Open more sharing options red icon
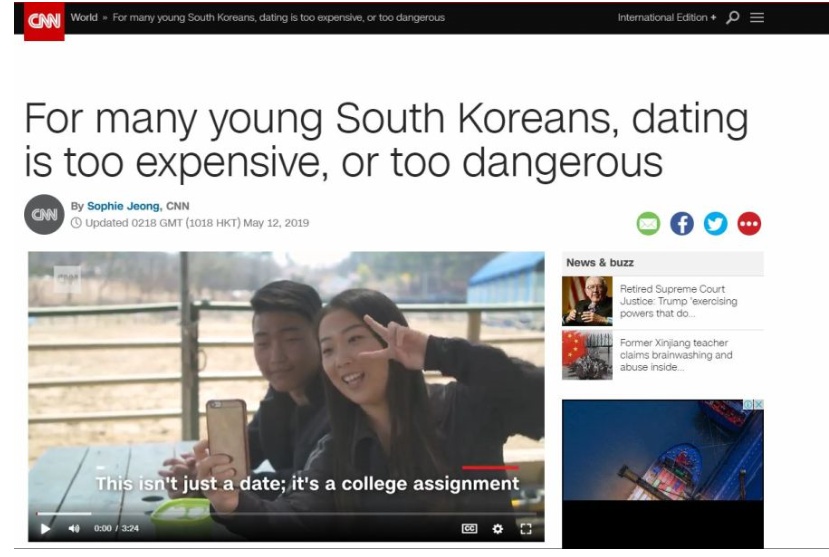Screen dimensions: 829x557 (x=749, y=224)
